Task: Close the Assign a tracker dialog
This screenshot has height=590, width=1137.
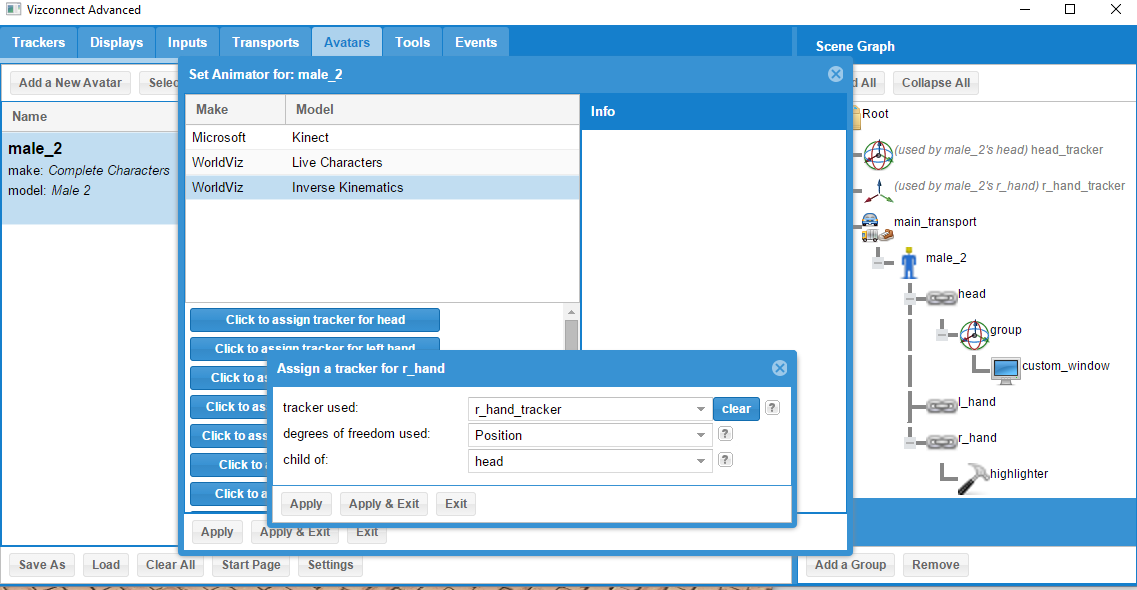Action: [x=780, y=368]
